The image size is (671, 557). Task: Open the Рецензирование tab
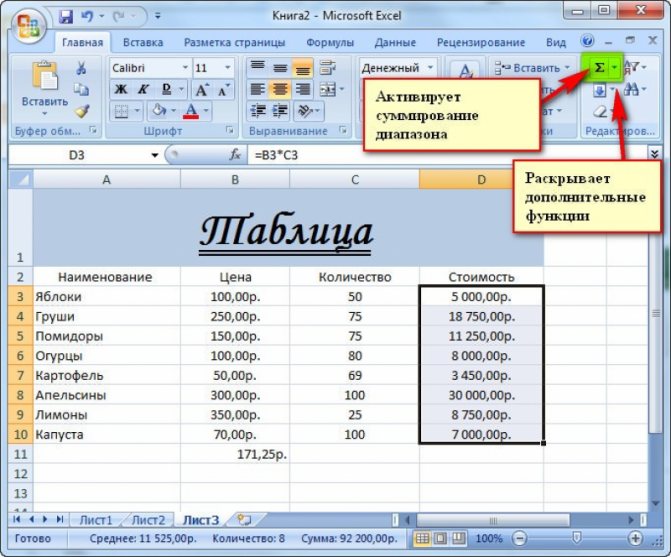481,42
